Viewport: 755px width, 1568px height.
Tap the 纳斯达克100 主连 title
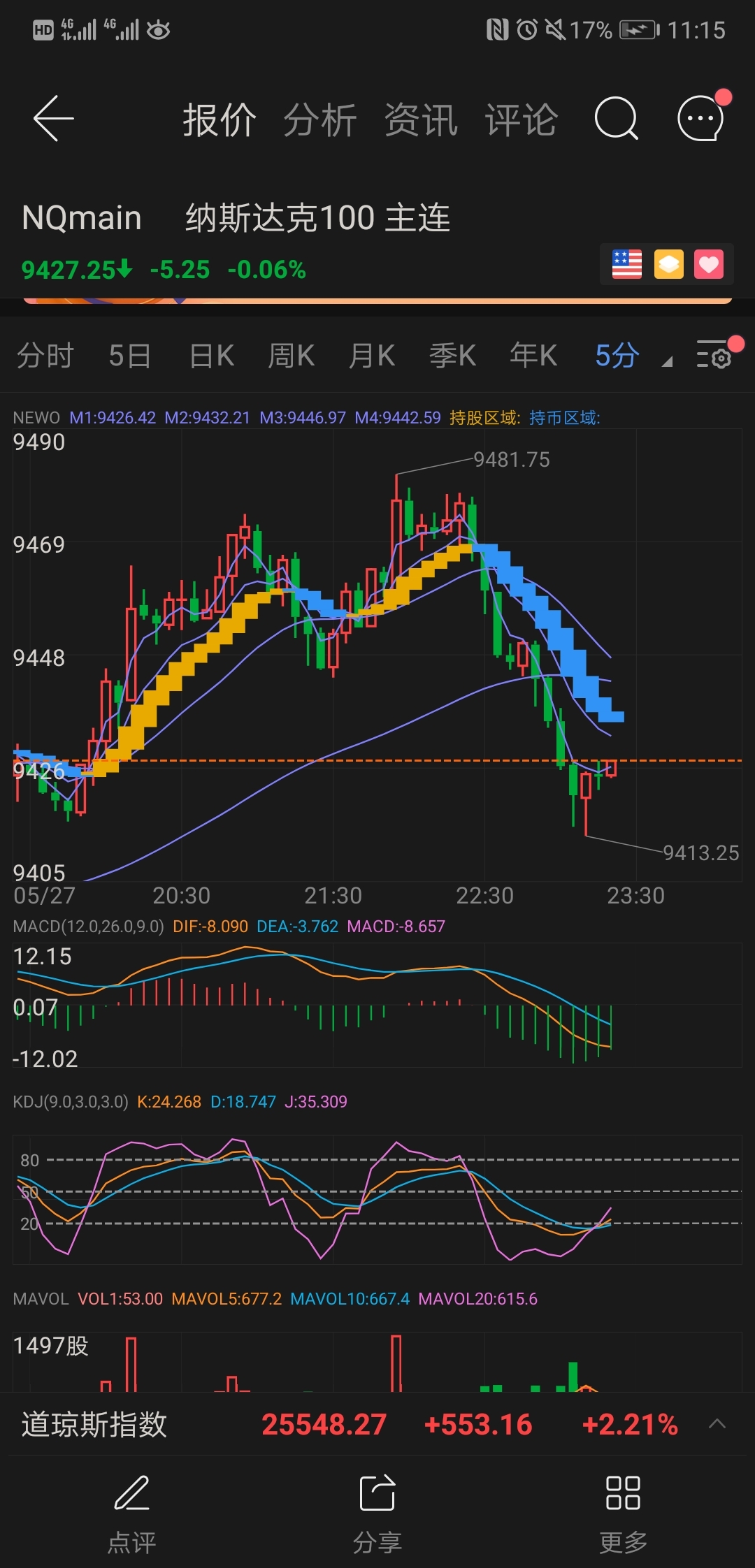pos(318,218)
